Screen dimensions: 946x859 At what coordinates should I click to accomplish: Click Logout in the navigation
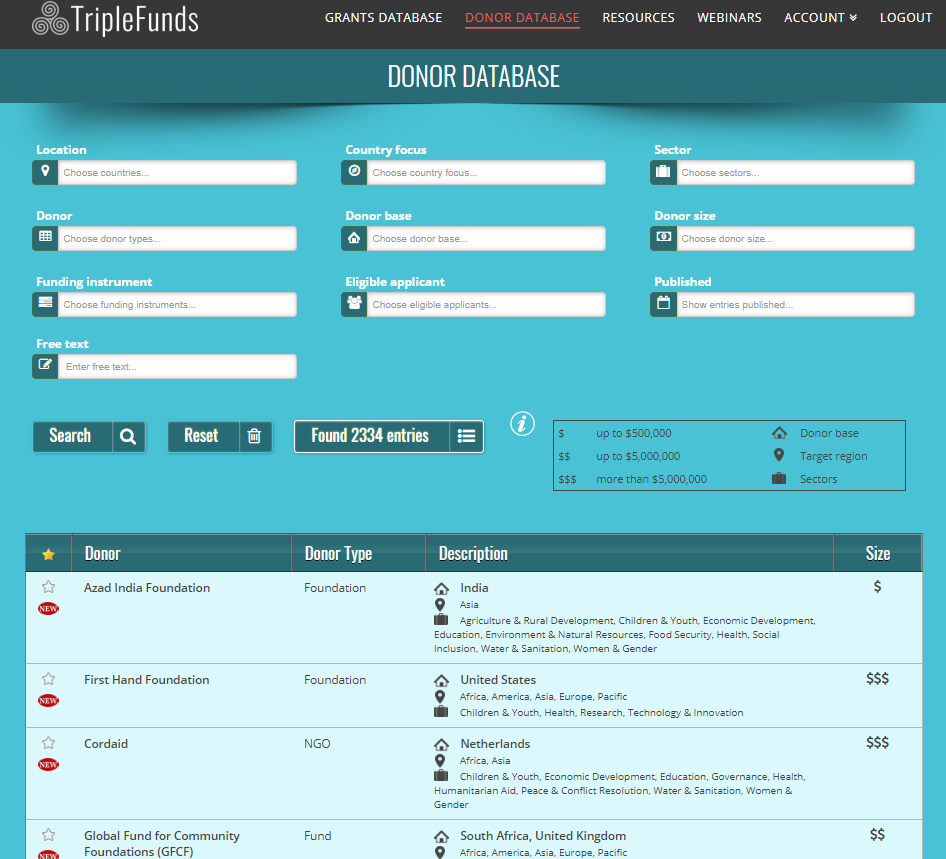[x=906, y=17]
